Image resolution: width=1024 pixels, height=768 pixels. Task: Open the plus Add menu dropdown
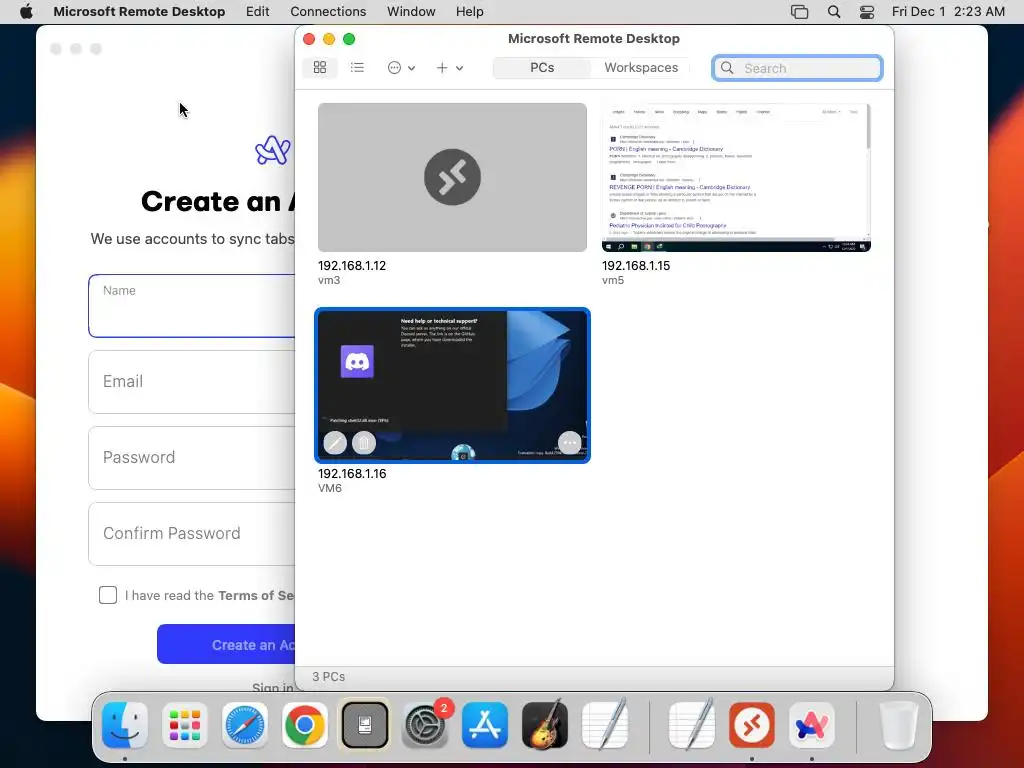click(449, 68)
